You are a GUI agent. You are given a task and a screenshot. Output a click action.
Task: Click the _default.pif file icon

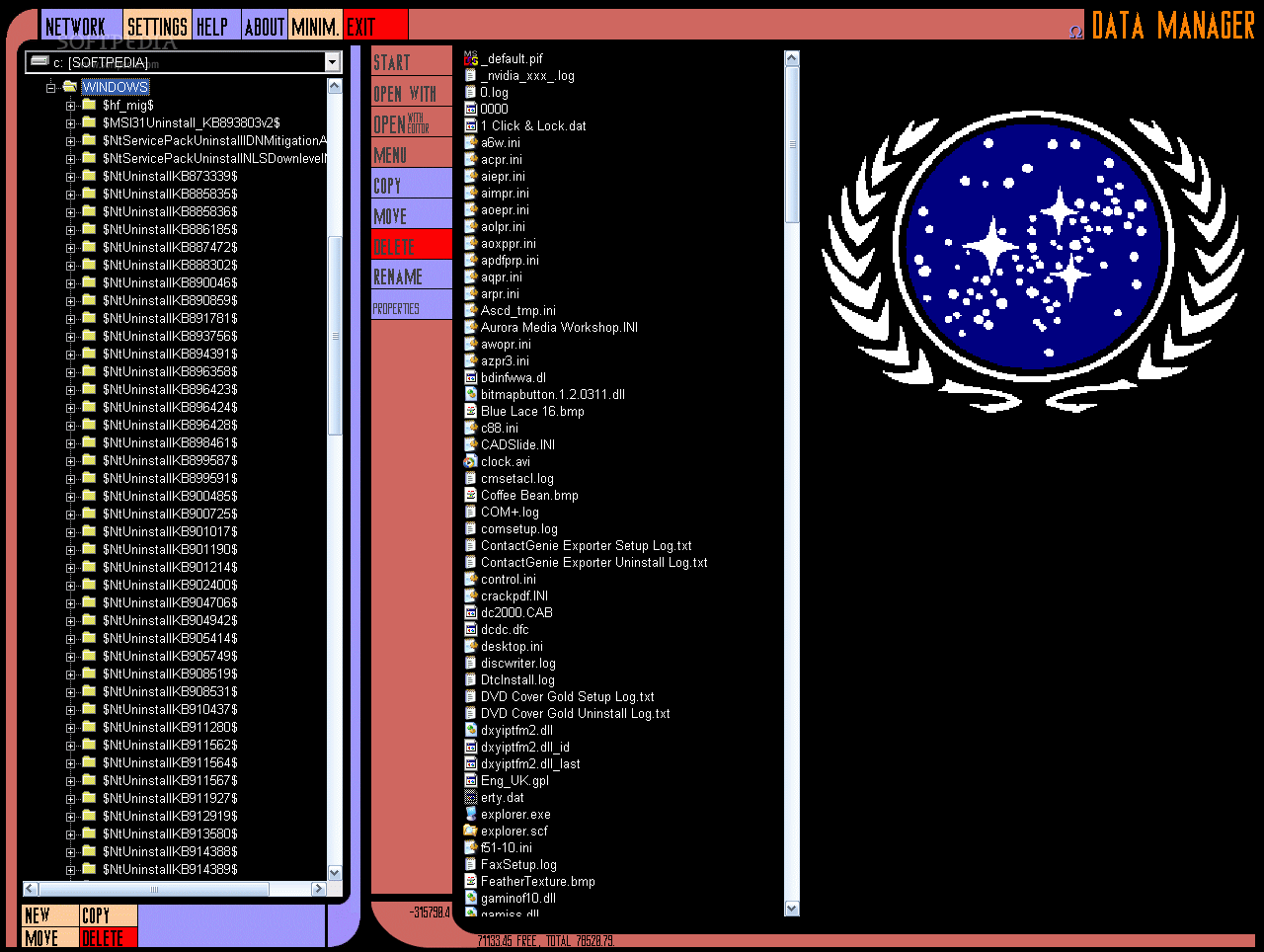click(x=471, y=58)
